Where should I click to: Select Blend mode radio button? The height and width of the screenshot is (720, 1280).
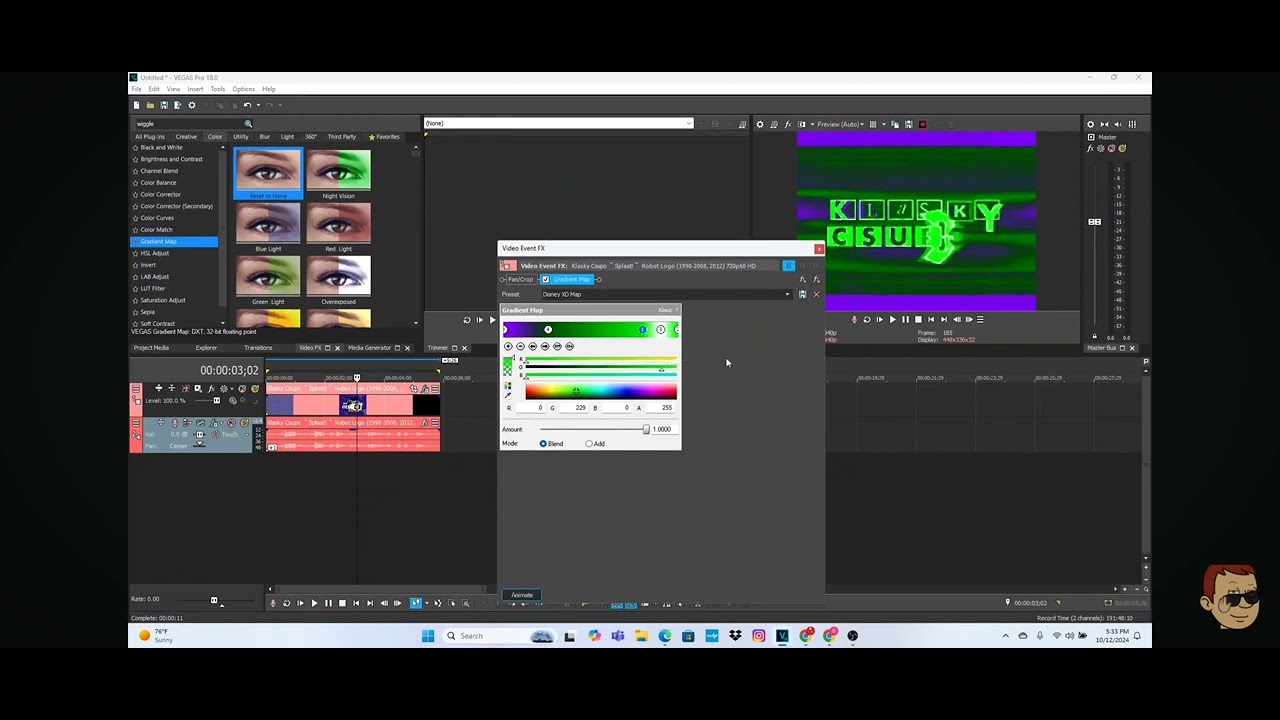click(x=543, y=444)
